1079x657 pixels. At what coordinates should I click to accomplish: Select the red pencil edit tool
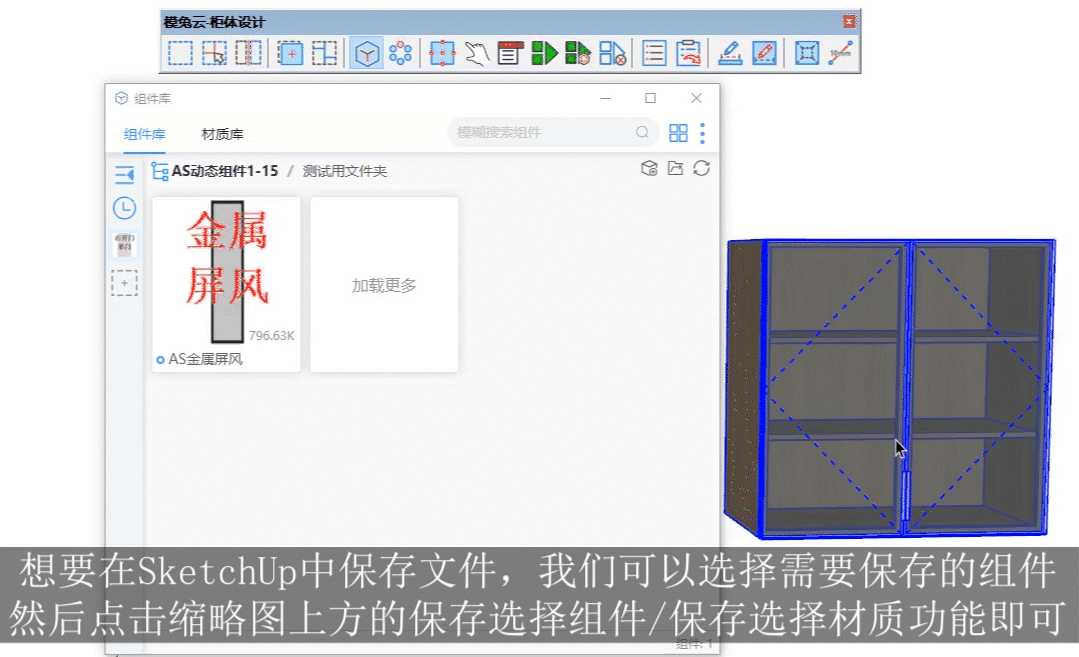[x=764, y=53]
